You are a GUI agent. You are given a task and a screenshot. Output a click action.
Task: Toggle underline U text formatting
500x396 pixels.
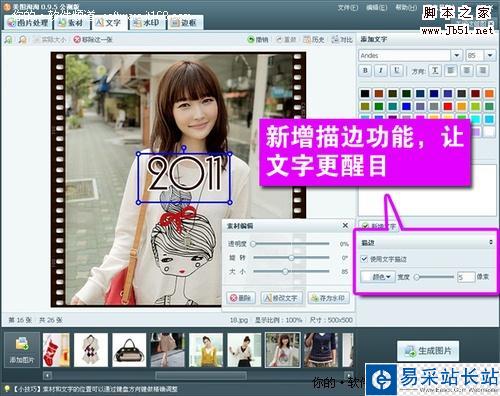click(396, 71)
